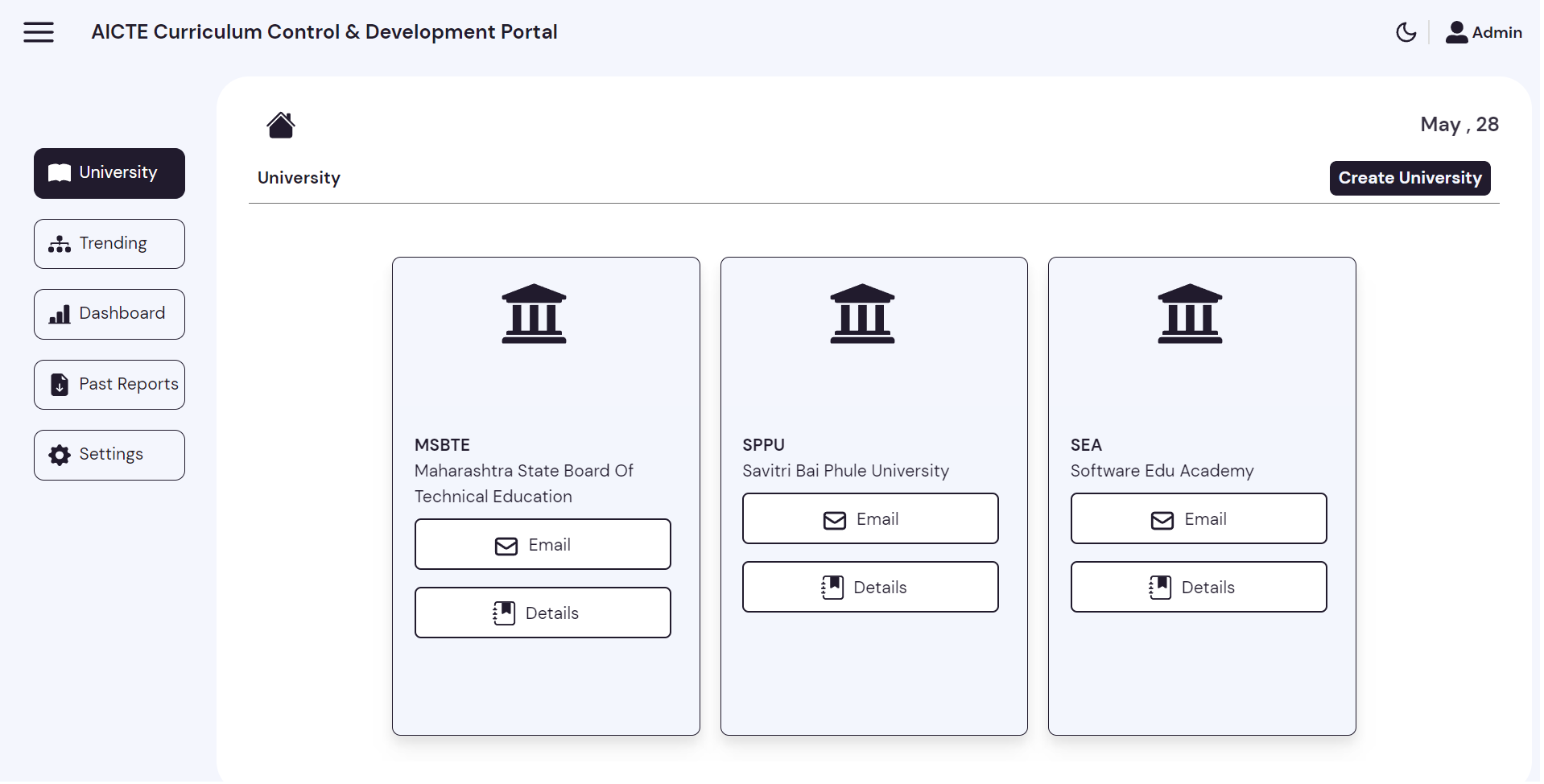This screenshot has width=1544, height=784.
Task: Click the SPPU institution building icon
Action: pos(862,314)
